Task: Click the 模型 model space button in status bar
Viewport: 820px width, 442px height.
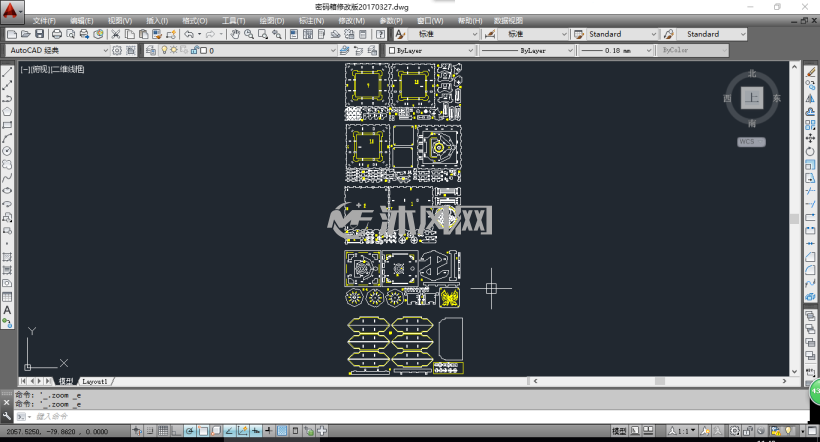Action: coord(619,431)
